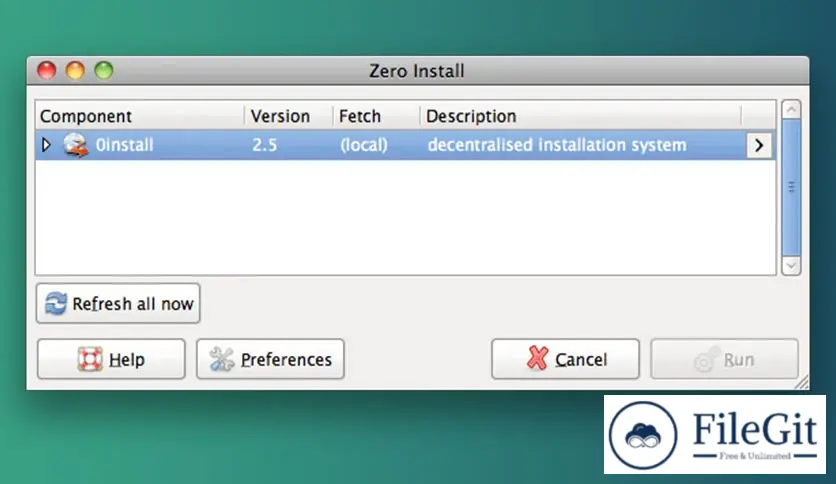This screenshot has width=836, height=484.
Task: Click the greyed-out Run button
Action: click(724, 359)
